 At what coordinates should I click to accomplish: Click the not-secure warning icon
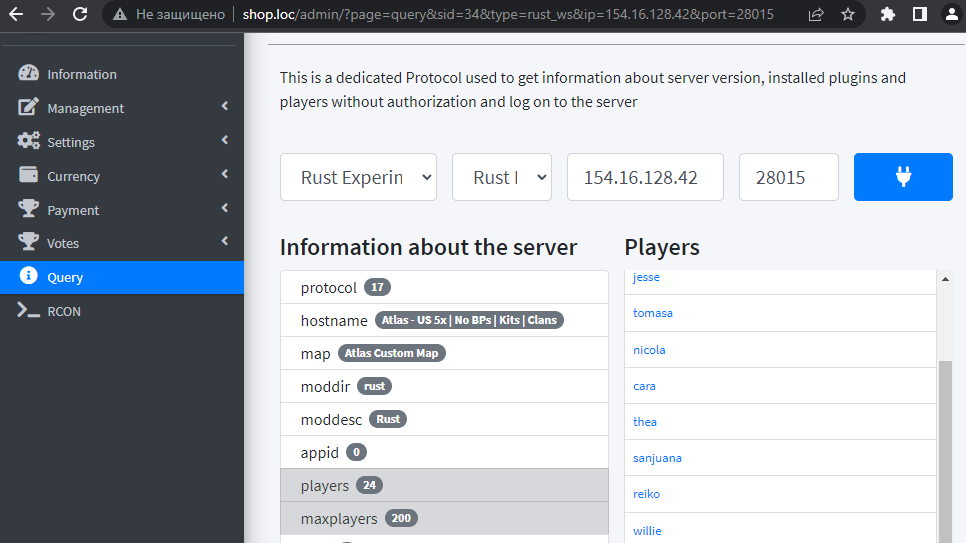(120, 14)
